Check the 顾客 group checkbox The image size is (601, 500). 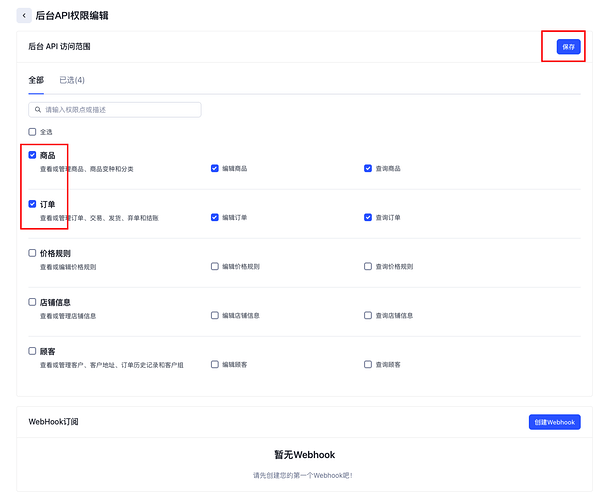[x=32, y=351]
